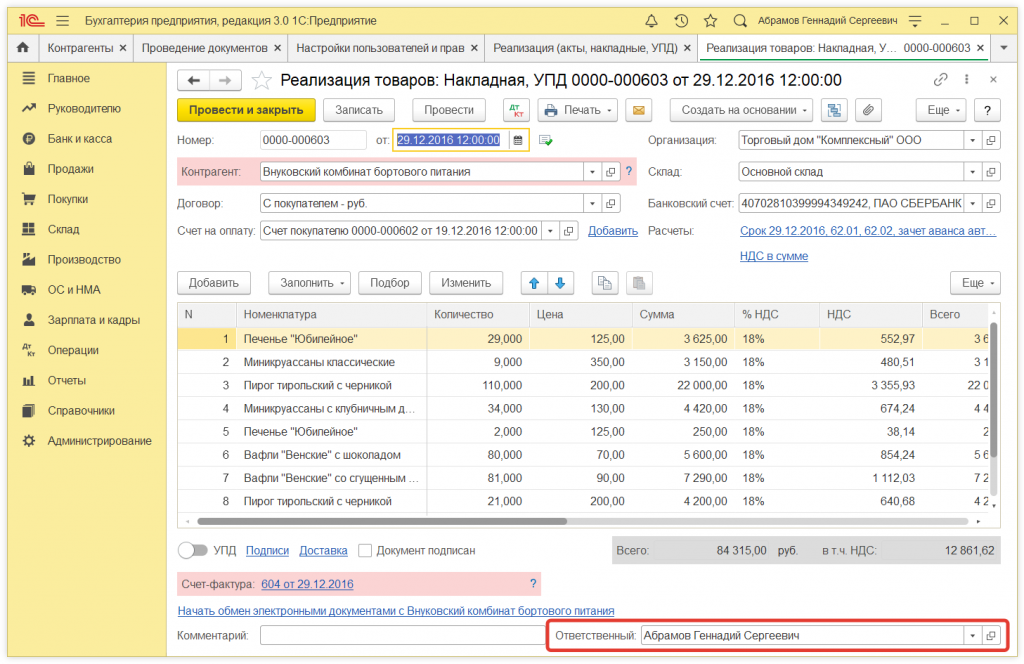
Task: Click the envelope email icon
Action: (638, 110)
